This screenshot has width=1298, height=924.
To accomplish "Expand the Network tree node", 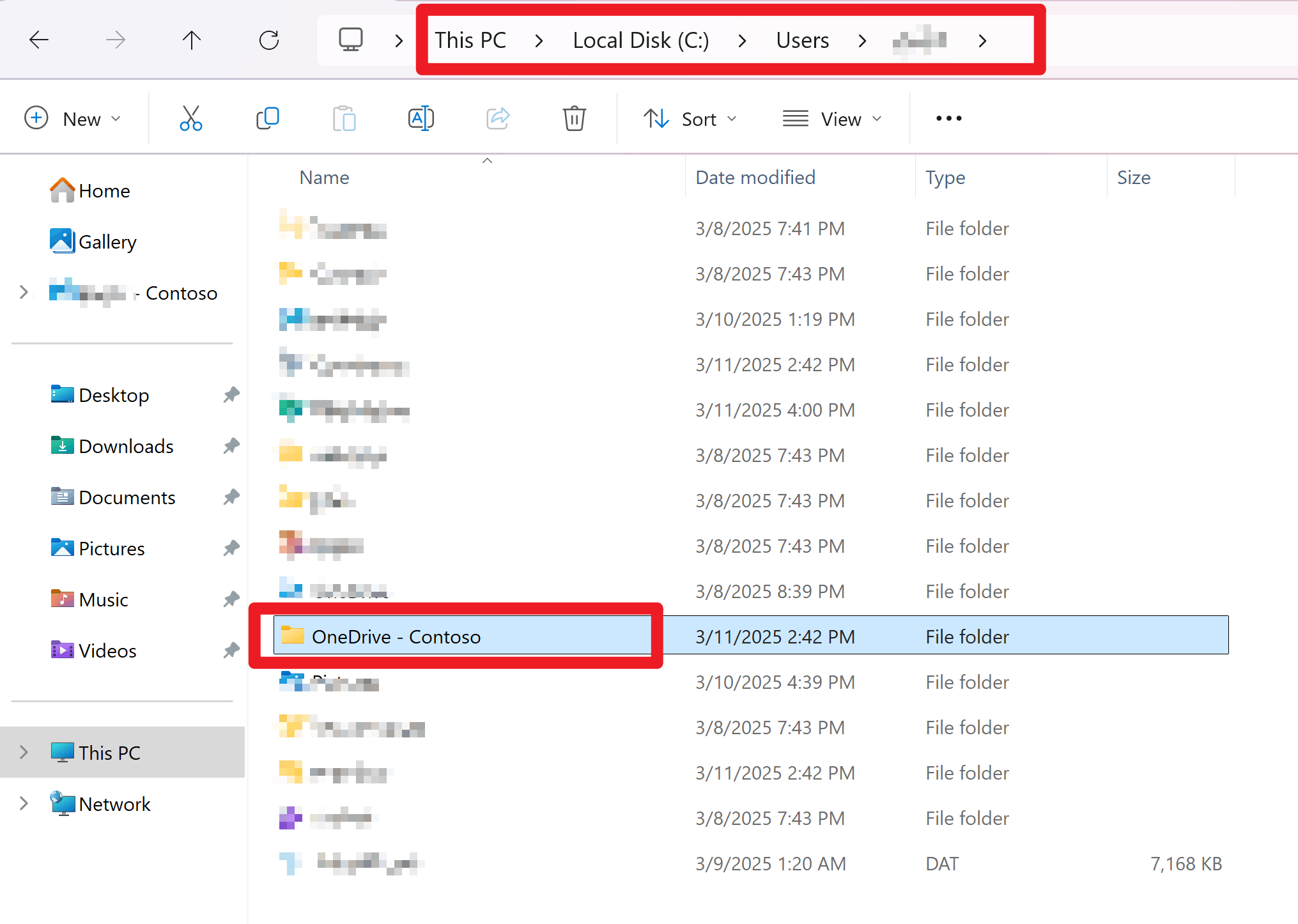I will click(24, 803).
